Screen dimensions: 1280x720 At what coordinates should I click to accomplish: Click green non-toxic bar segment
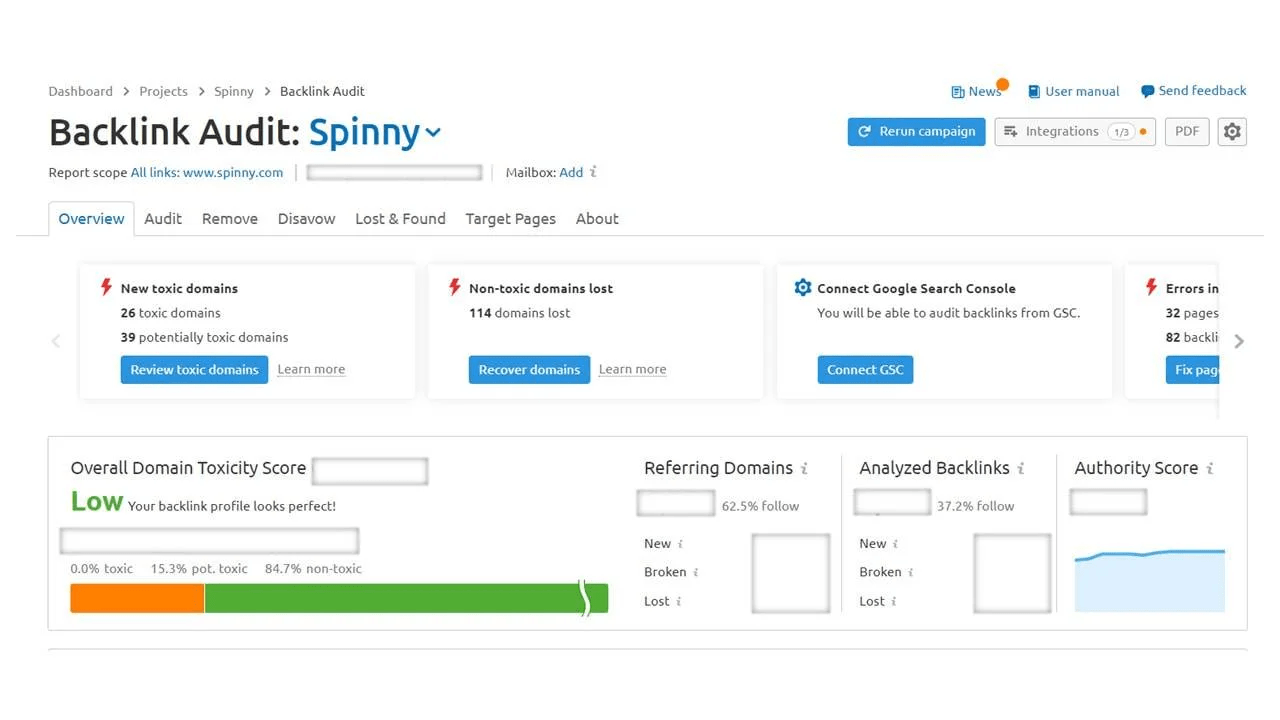(406, 598)
